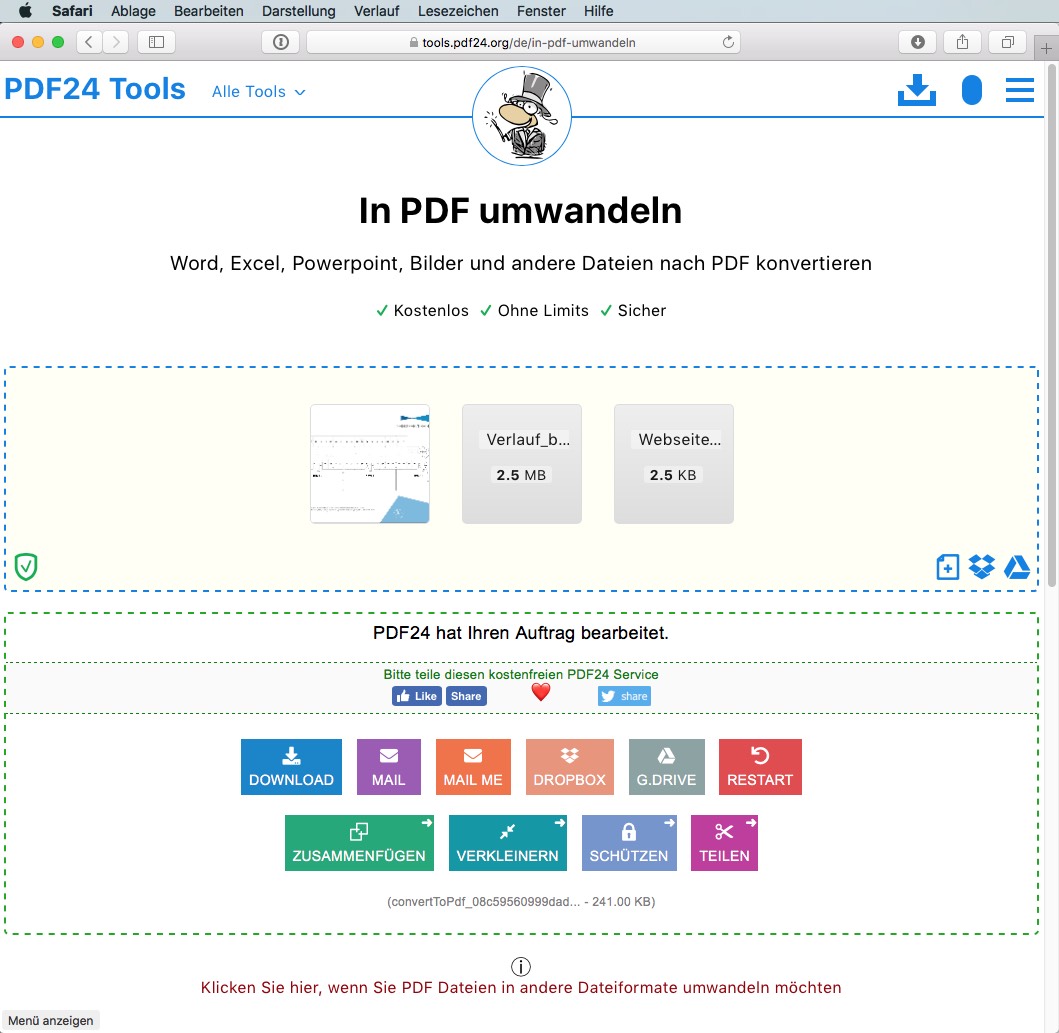The width and height of the screenshot is (1059, 1033).
Task: Open the ZUSAMMENFÜGEN tool
Action: click(x=359, y=843)
